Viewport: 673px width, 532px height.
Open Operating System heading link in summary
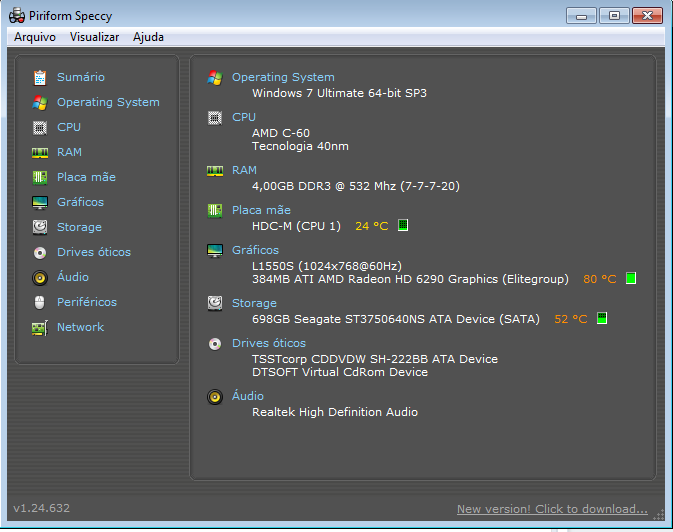(283, 77)
